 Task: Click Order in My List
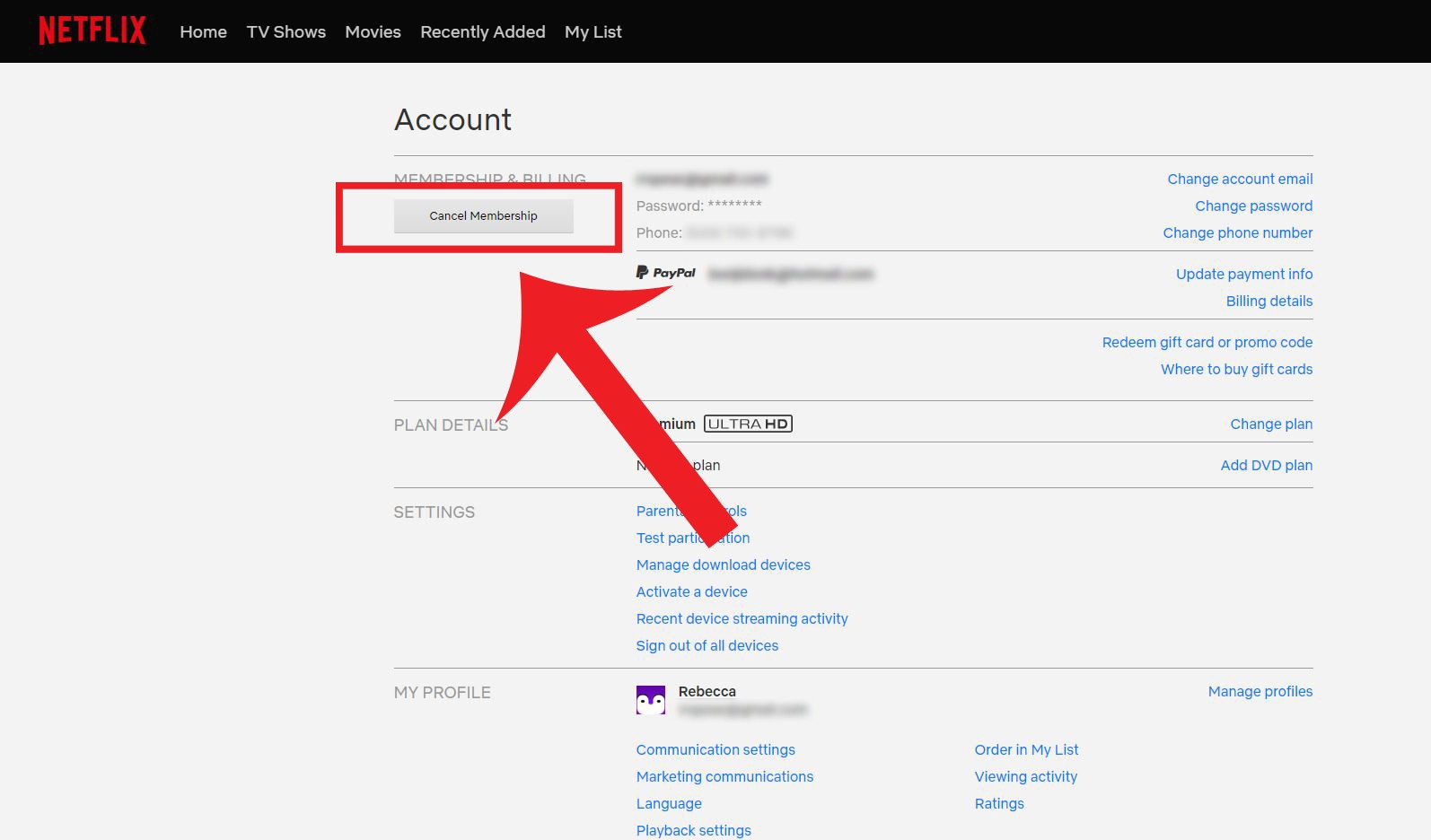tap(1026, 750)
